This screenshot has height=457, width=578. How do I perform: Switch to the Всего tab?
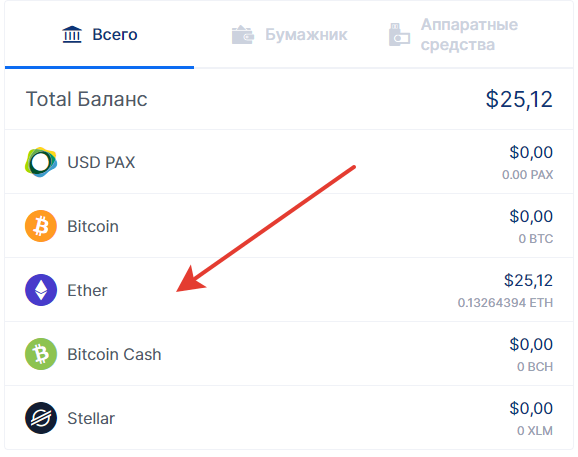100,35
